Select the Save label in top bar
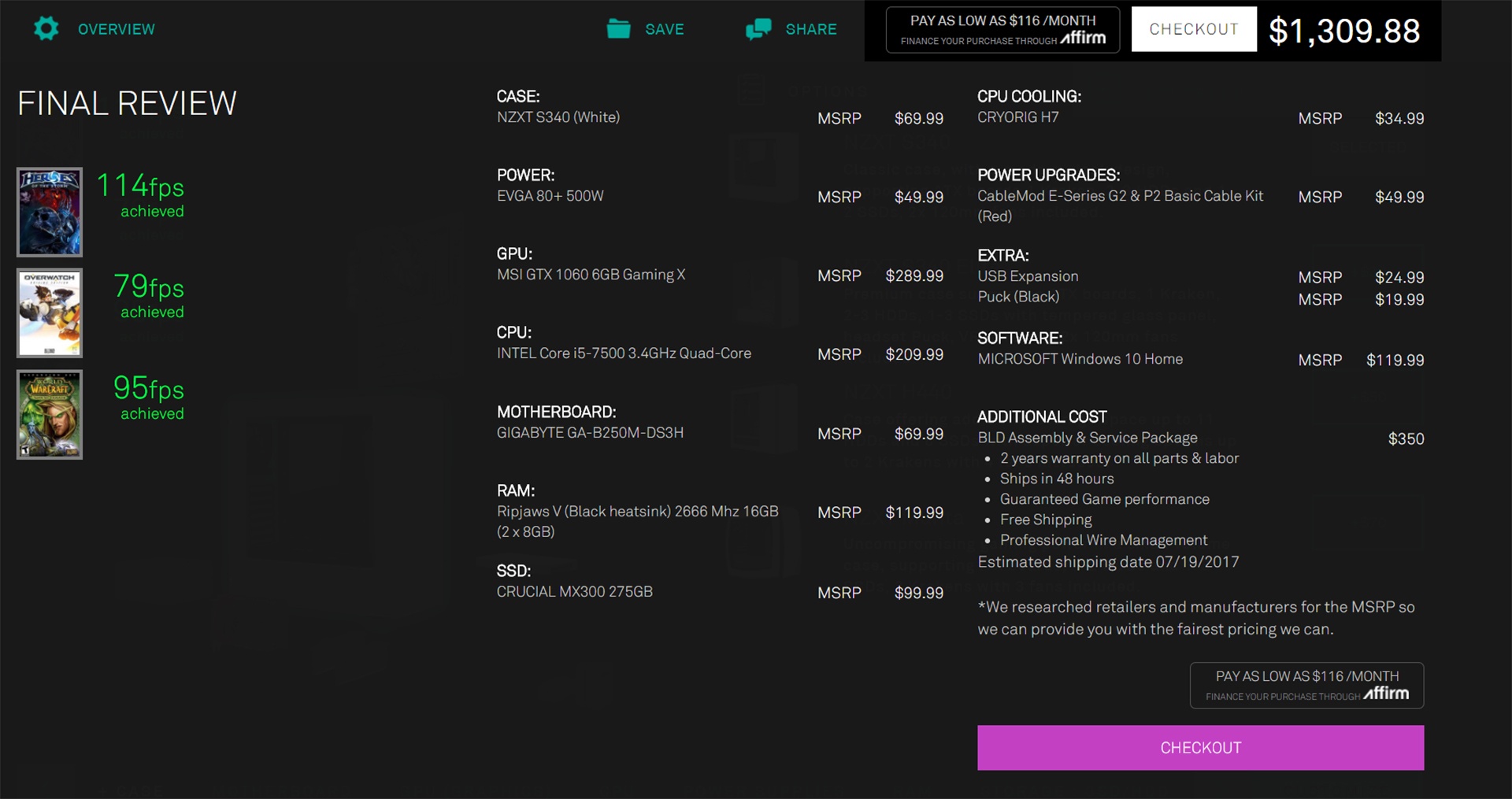 (x=664, y=29)
